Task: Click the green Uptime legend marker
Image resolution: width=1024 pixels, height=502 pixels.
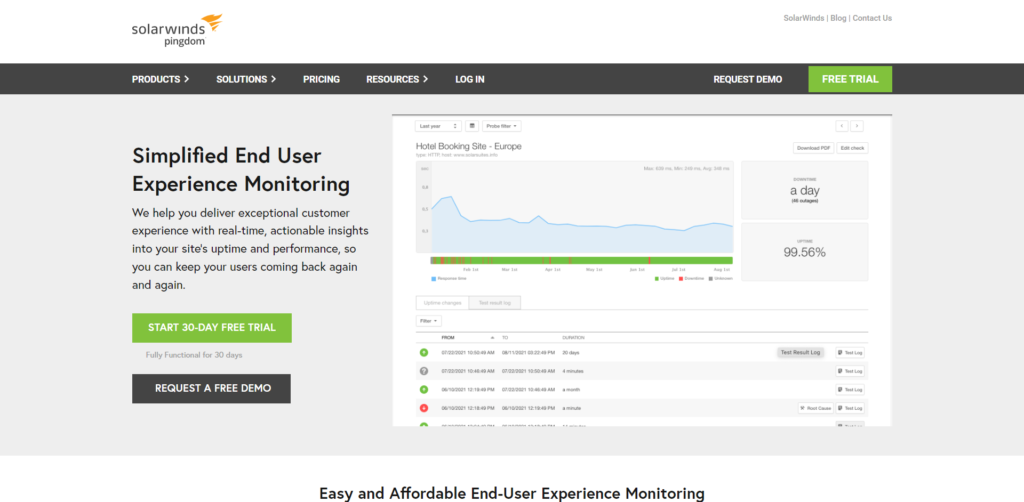Action: coord(657,279)
